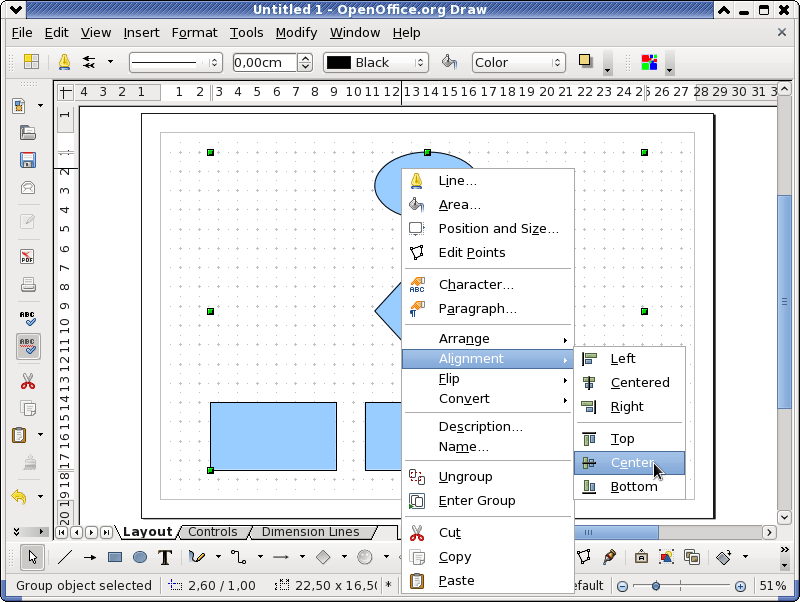The width and height of the screenshot is (800, 602).
Task: Select the Curve drawing tool
Action: [196, 557]
